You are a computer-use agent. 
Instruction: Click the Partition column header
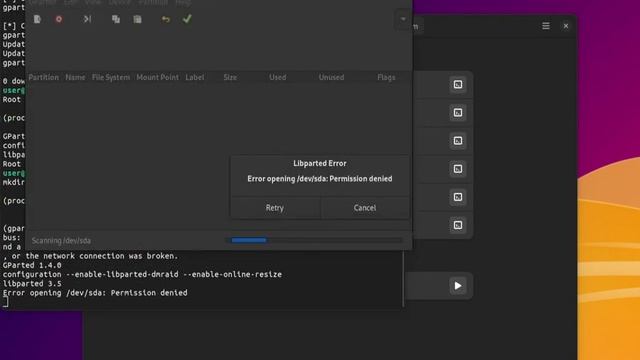click(44, 77)
